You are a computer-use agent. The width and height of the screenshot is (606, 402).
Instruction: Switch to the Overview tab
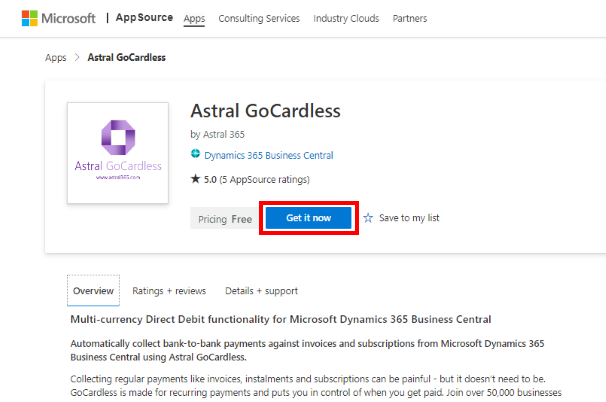coord(93,291)
